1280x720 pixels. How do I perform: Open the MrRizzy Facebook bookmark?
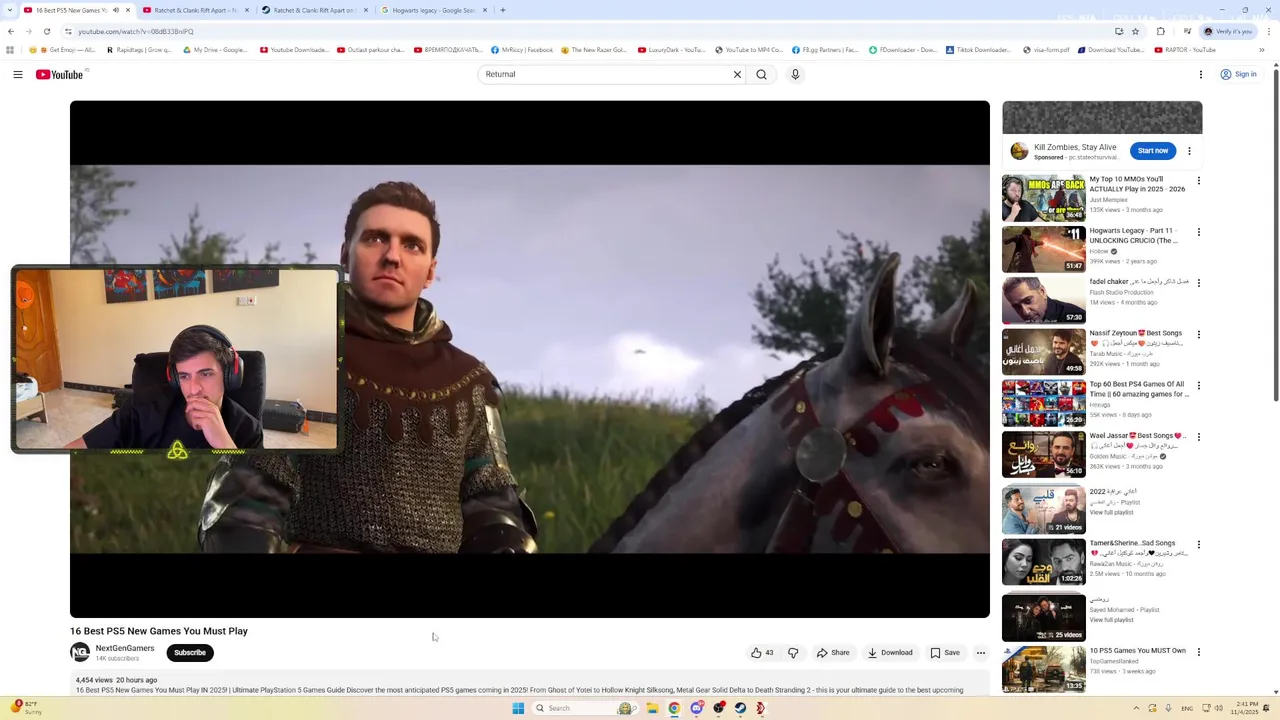tap(521, 50)
